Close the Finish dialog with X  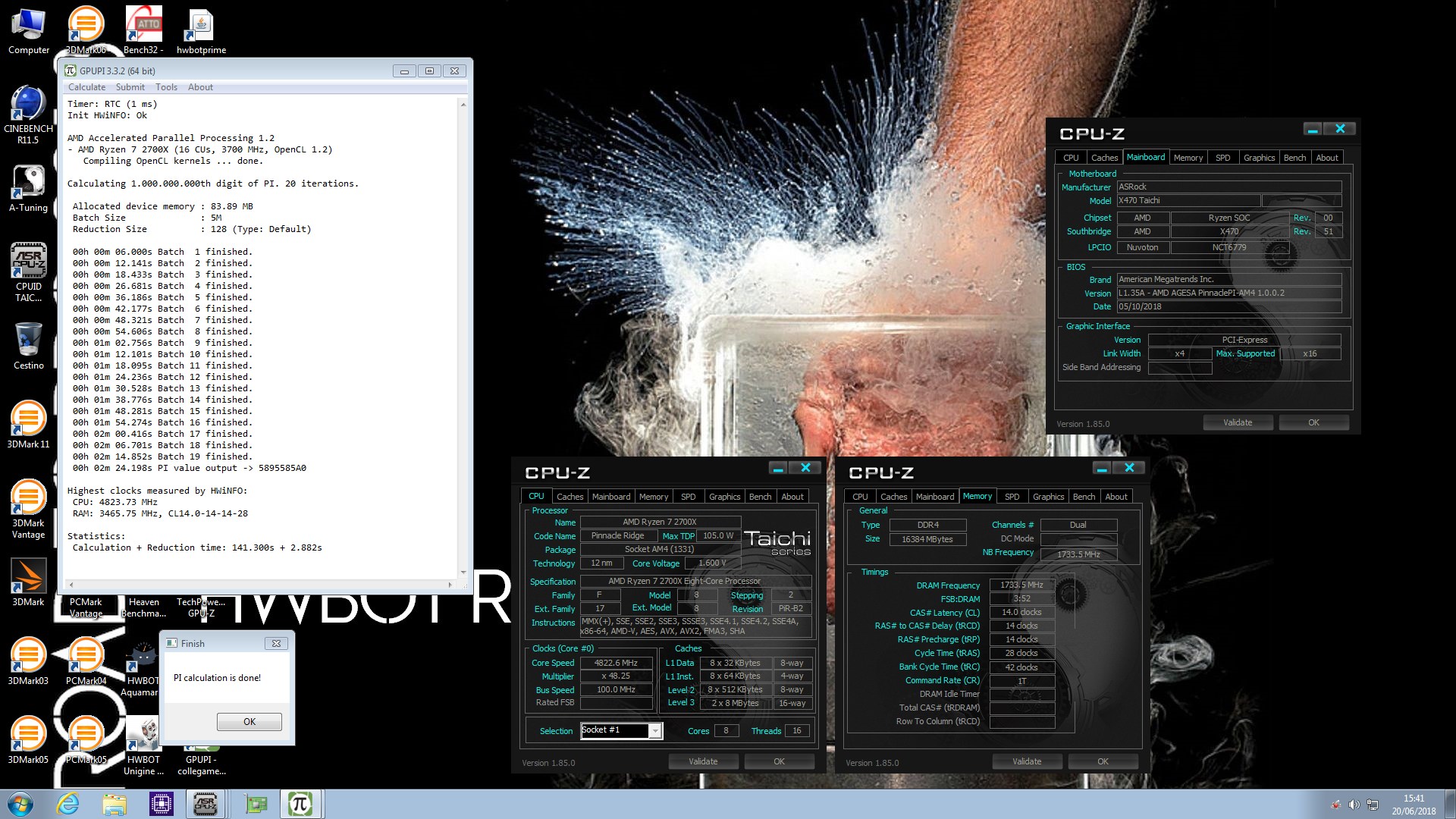tap(276, 643)
